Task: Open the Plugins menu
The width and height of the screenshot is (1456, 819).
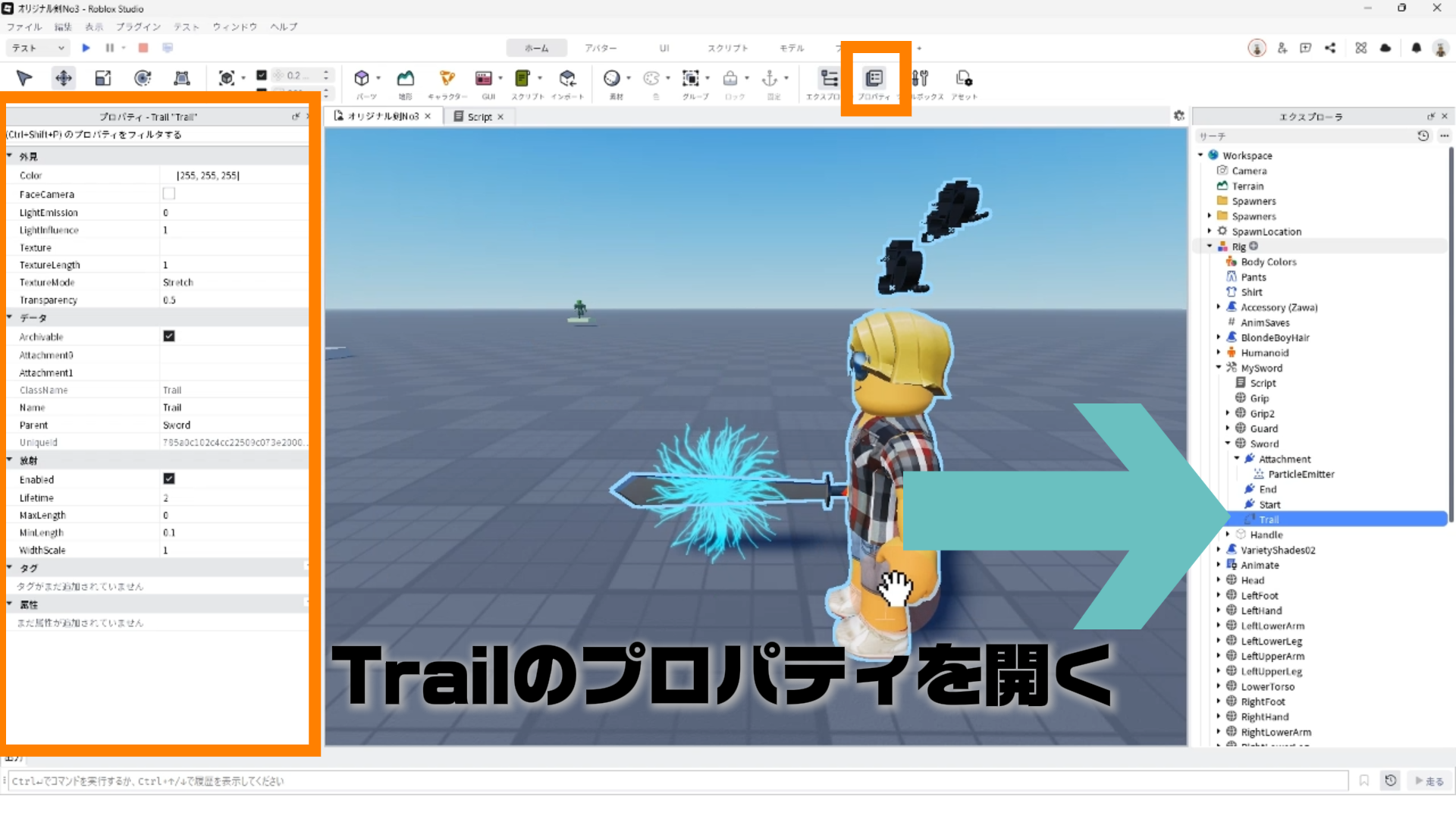Action: coord(138,27)
